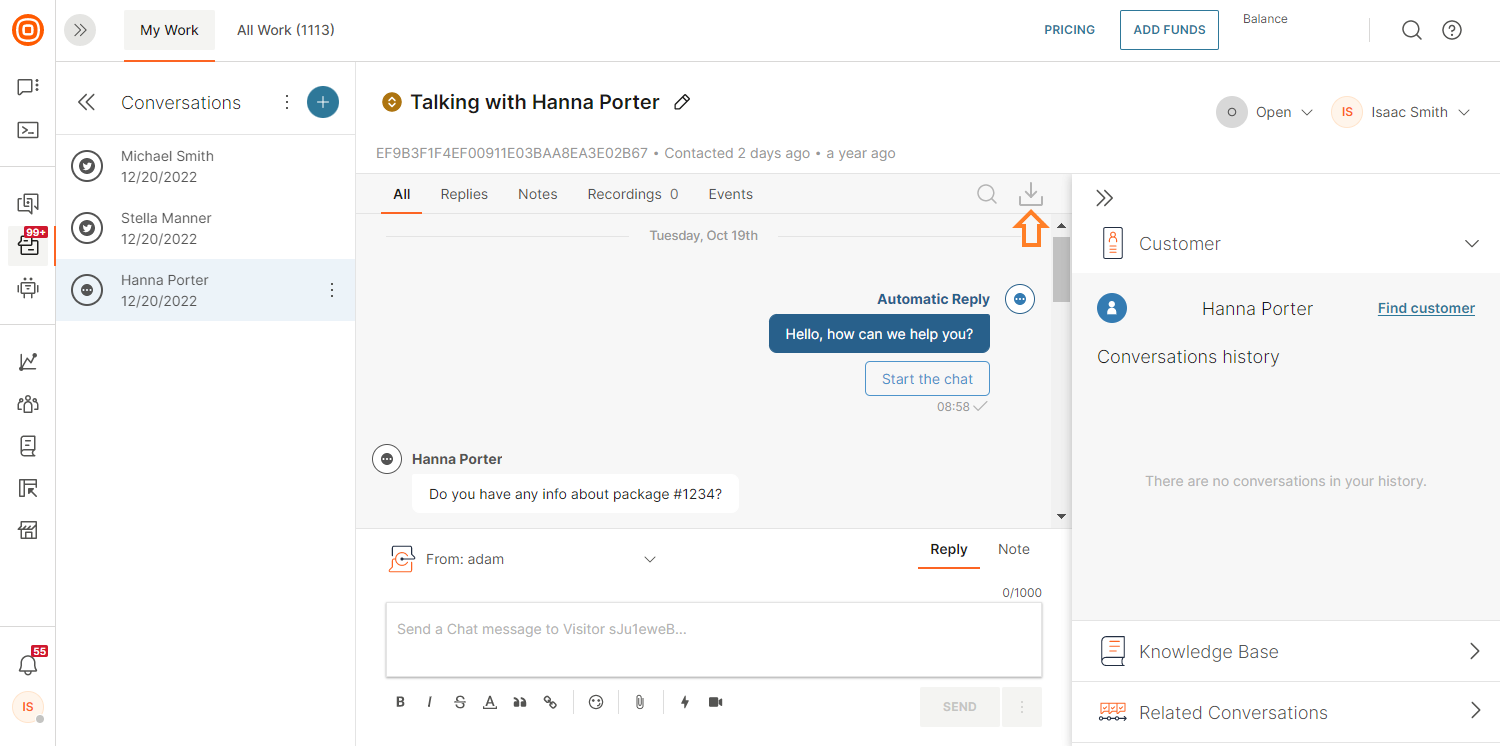Open the Isaac Smith assignee dropdown

1401,112
